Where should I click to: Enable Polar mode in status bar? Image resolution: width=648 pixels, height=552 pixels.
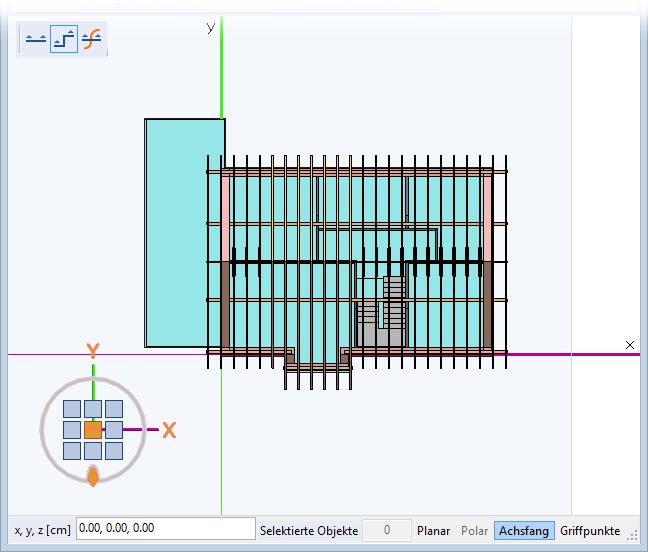474,531
